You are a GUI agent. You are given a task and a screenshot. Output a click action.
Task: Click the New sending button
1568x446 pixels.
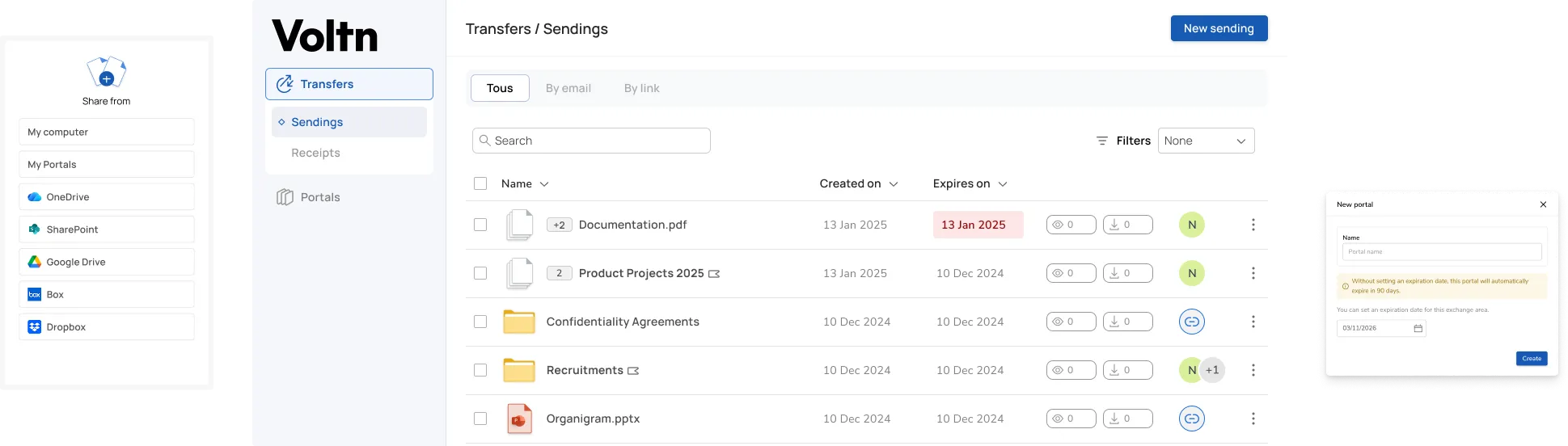tap(1219, 28)
